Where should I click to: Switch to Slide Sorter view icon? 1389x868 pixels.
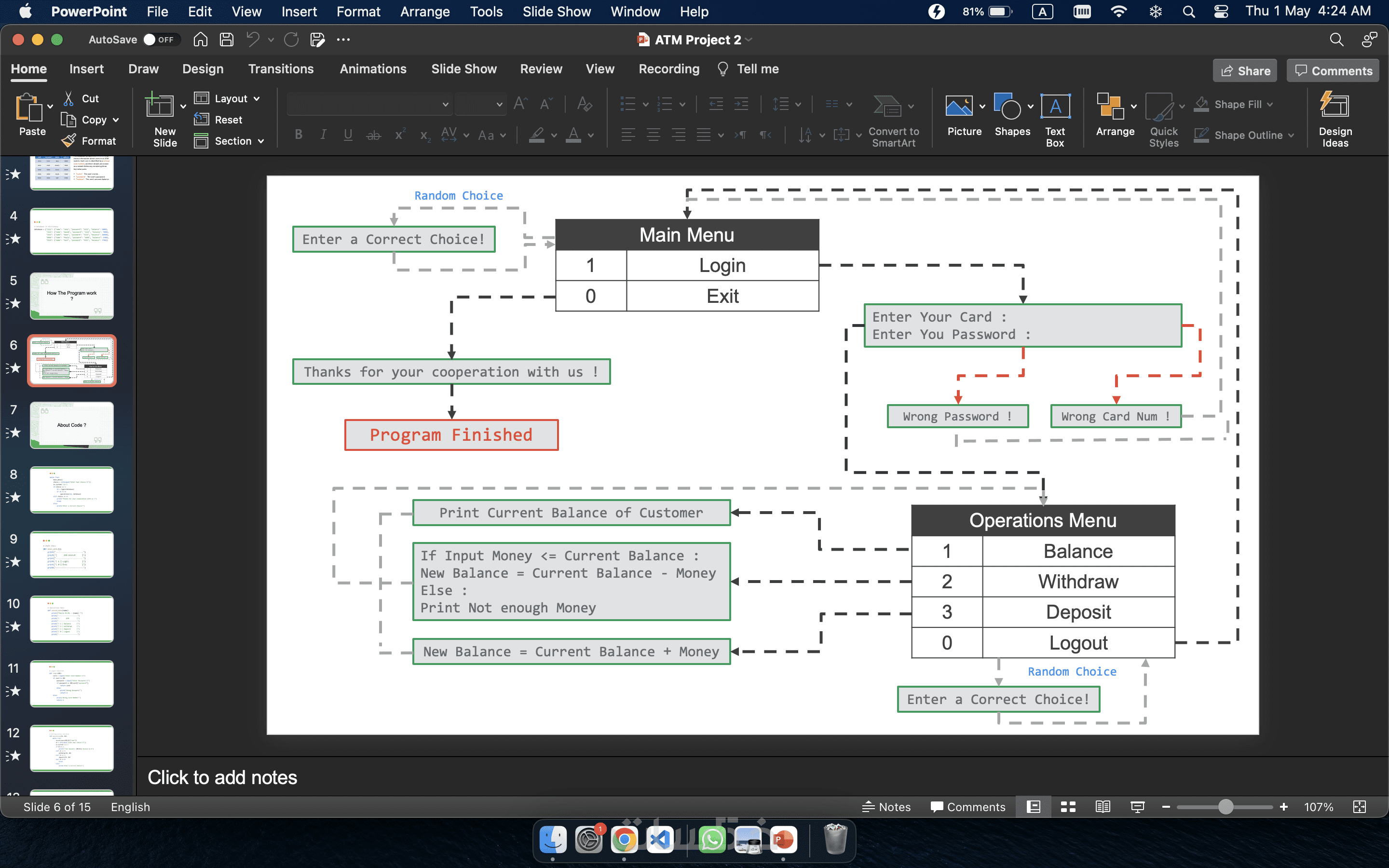(1068, 807)
